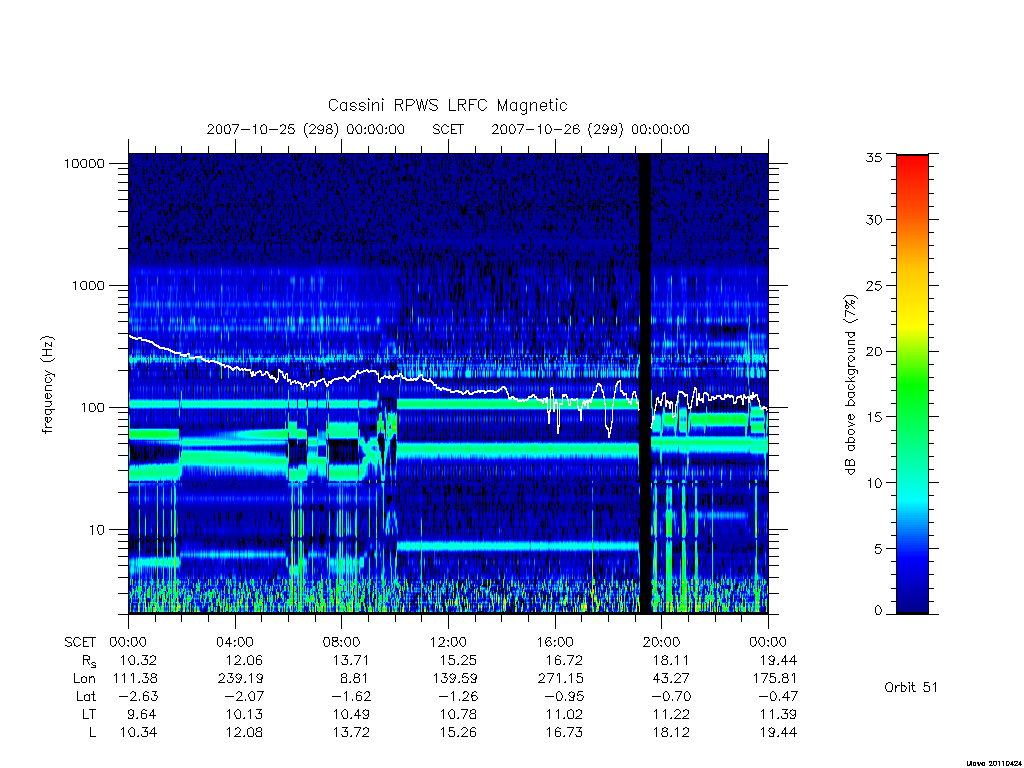Viewport: 1024px width, 768px height.
Task: Click the colorbar value 5
Action: 877,549
